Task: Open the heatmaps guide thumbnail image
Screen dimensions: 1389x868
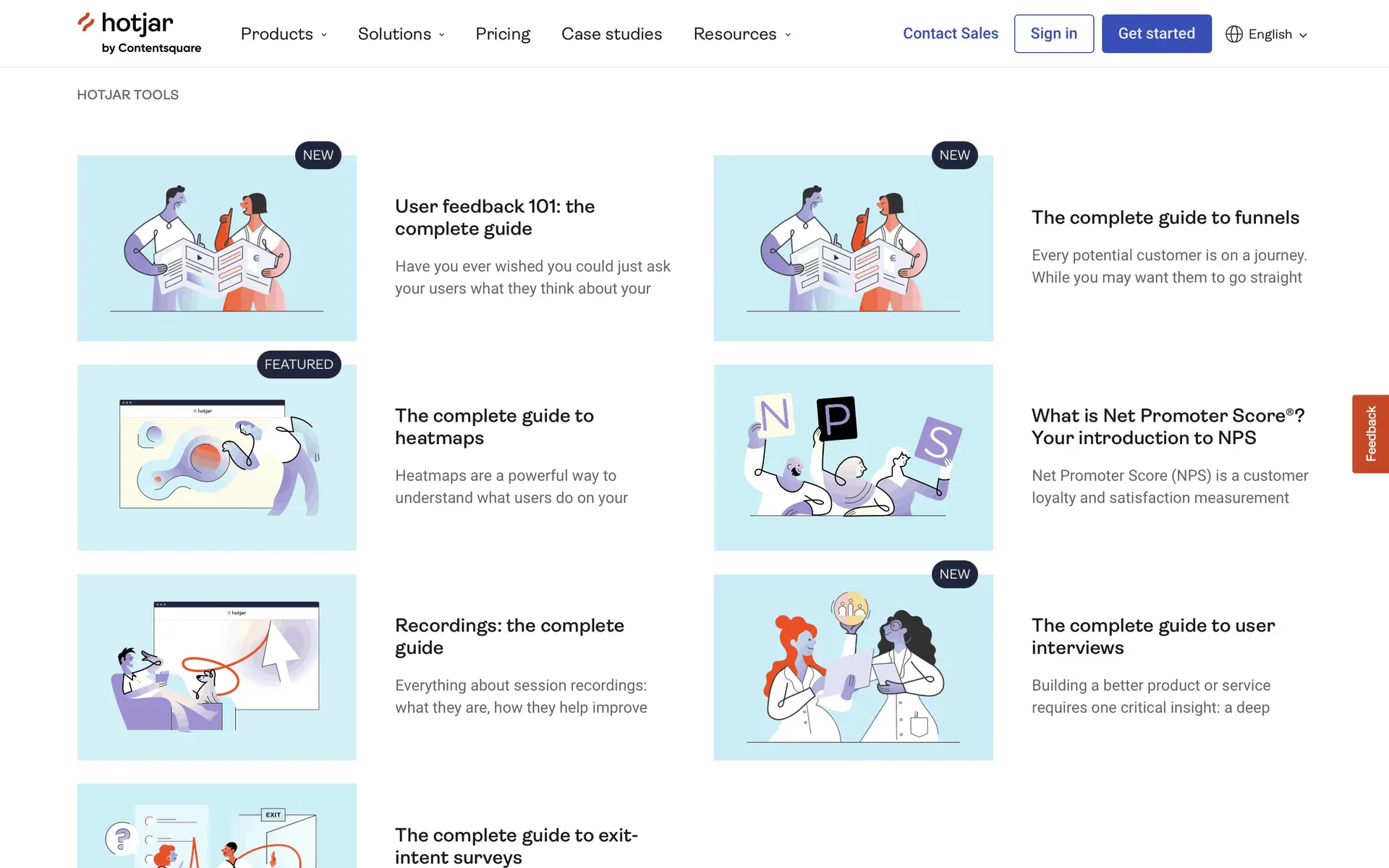Action: point(217,457)
